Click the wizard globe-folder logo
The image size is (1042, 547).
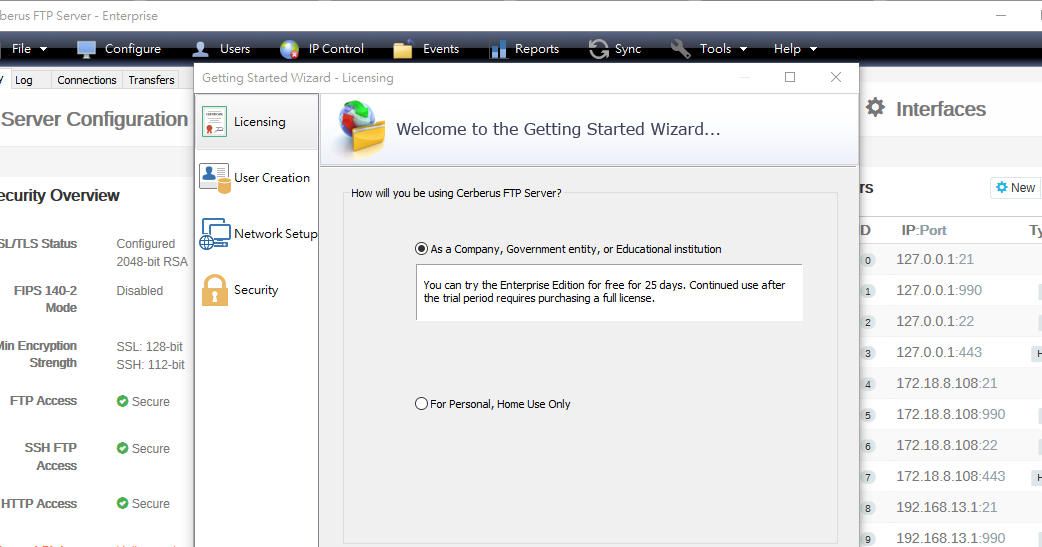362,128
